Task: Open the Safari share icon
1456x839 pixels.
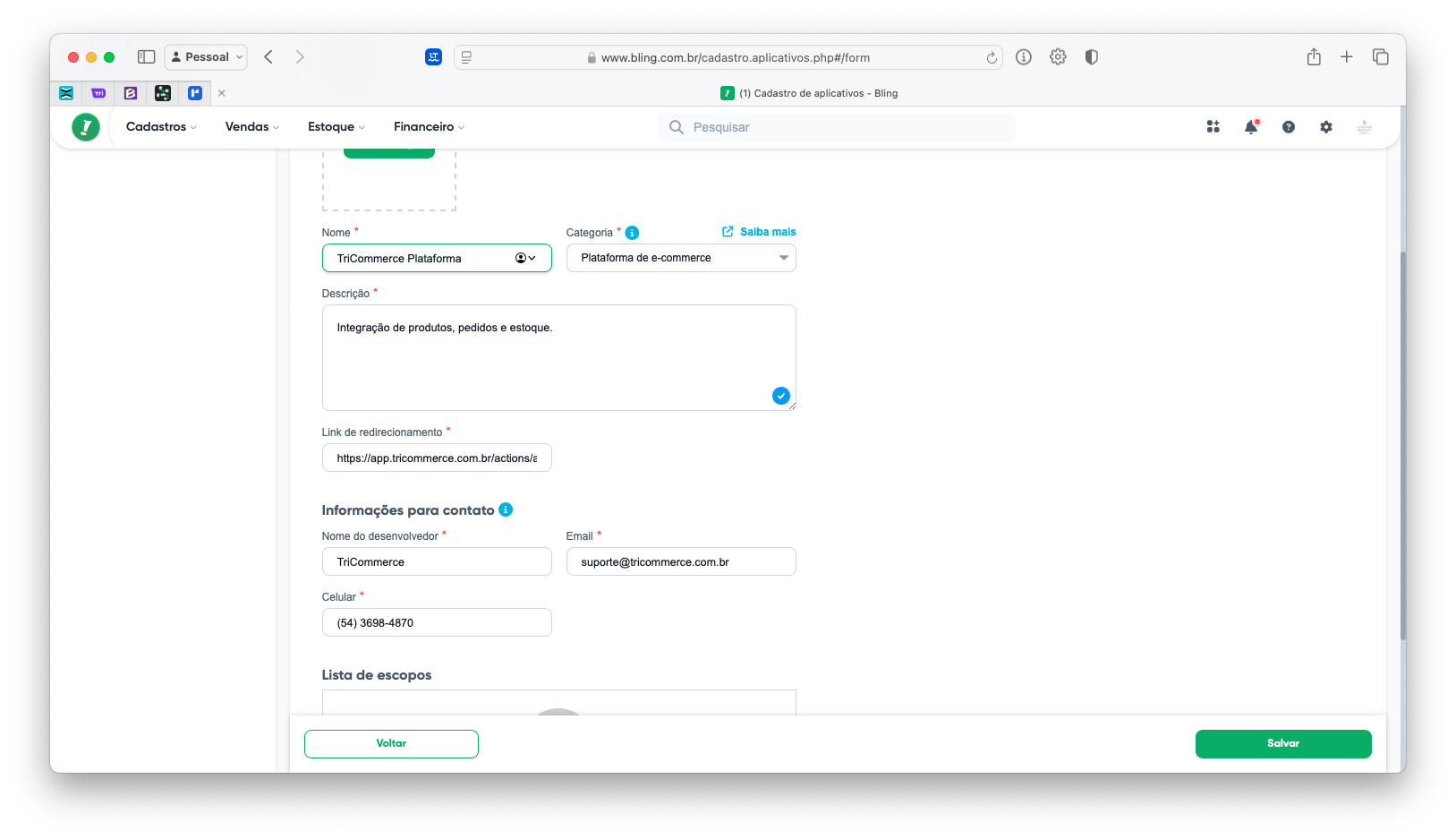Action: (x=1314, y=56)
